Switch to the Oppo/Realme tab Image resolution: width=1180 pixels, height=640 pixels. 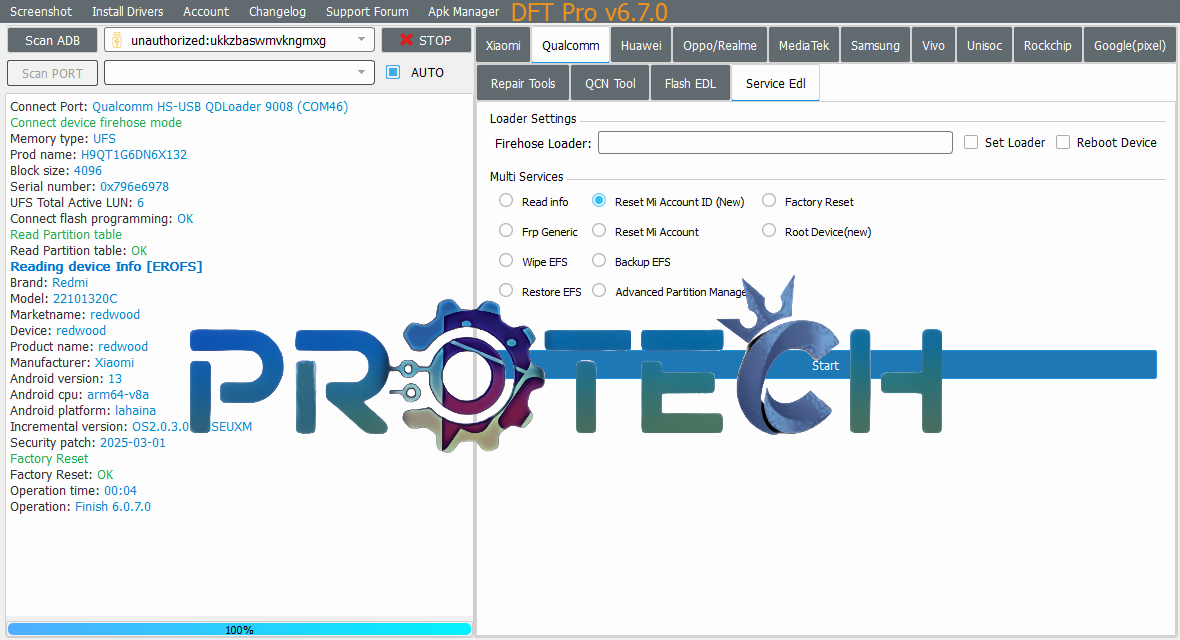click(719, 45)
